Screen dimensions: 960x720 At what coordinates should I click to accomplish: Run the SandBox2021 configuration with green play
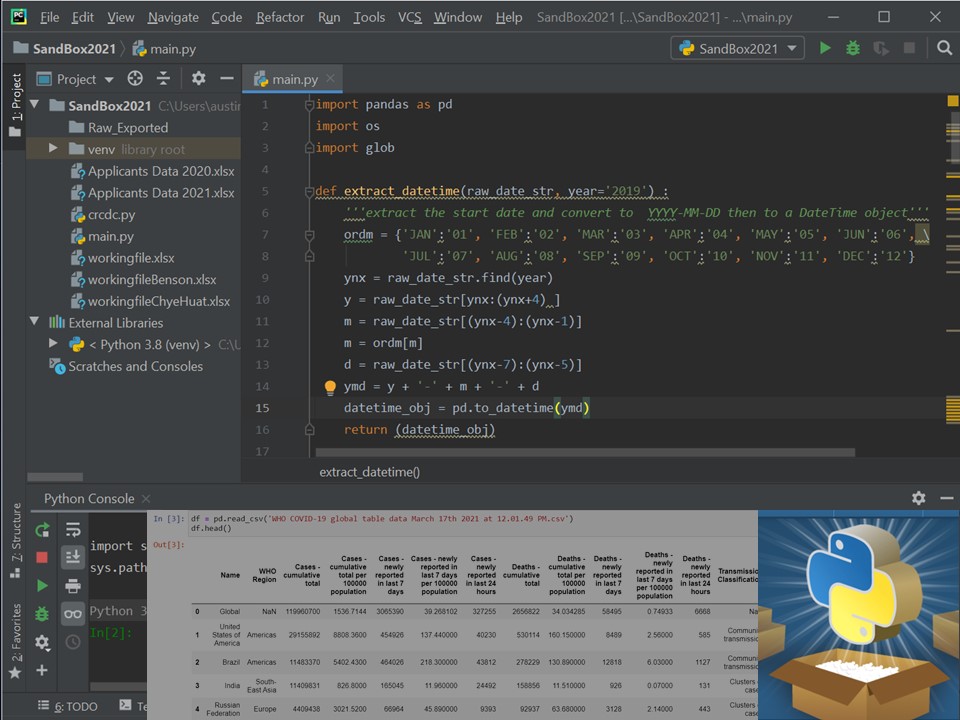pyautogui.click(x=825, y=48)
